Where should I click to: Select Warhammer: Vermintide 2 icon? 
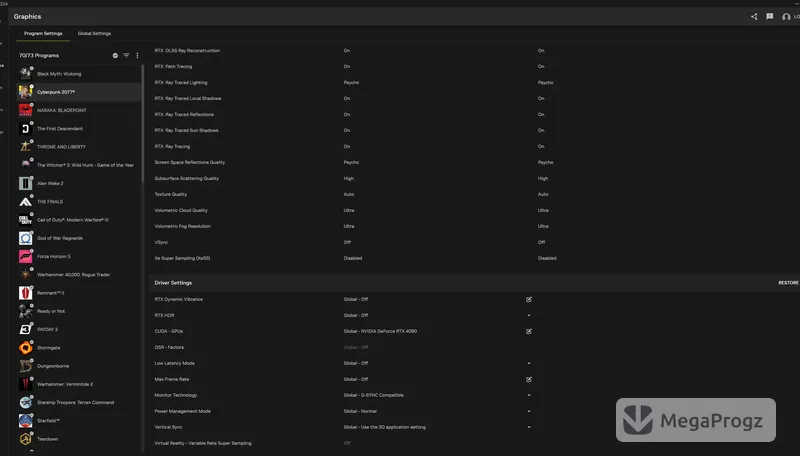click(26, 384)
